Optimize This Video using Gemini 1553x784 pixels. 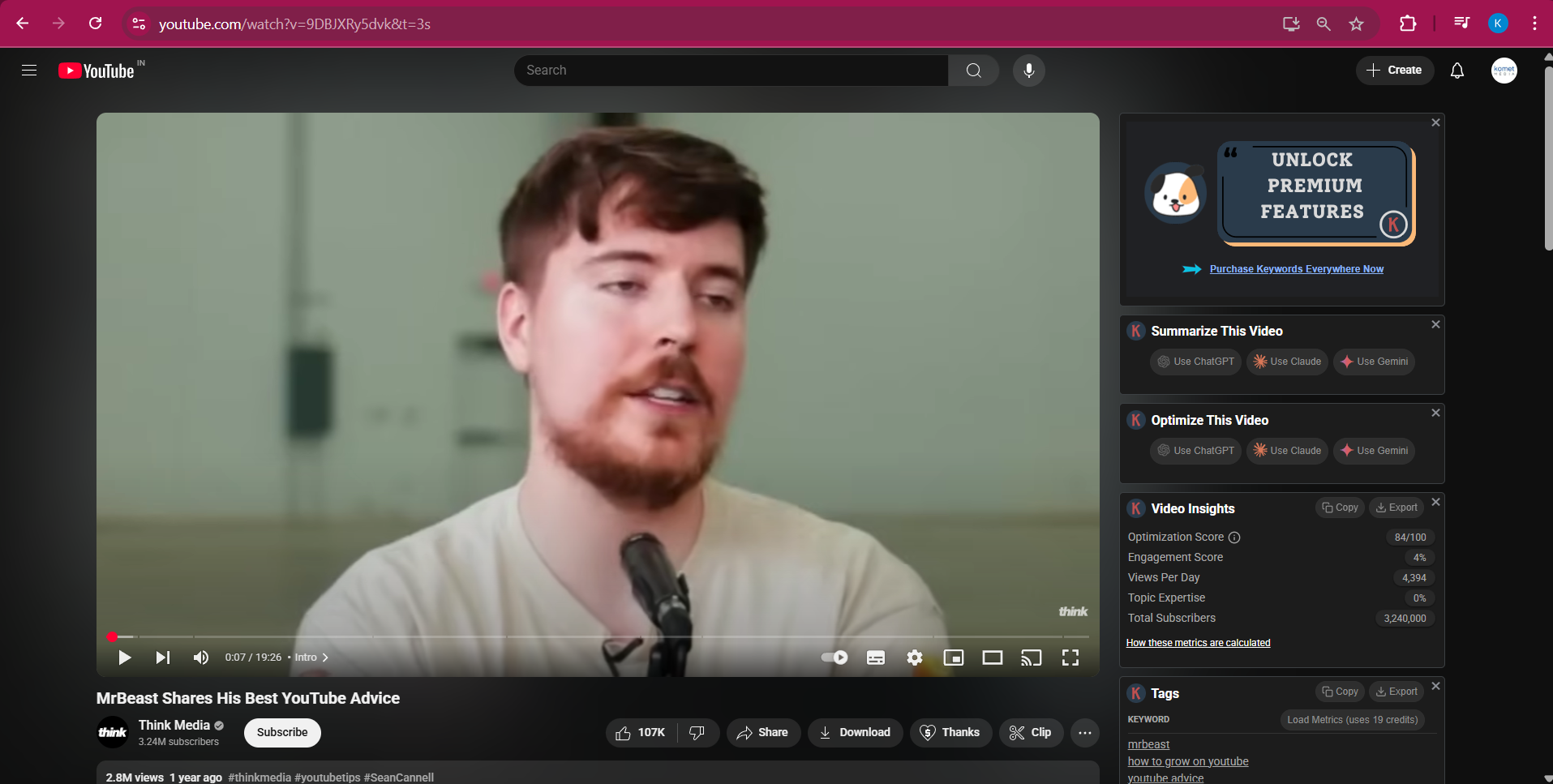(x=1374, y=451)
